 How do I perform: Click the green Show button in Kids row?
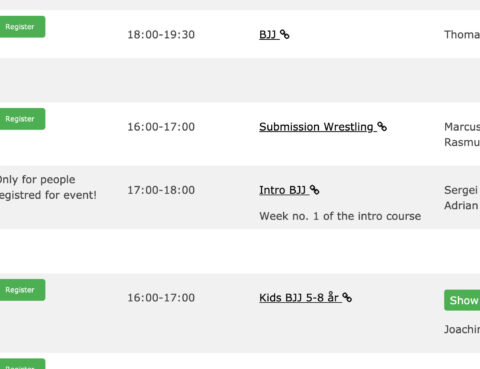pyautogui.click(x=462, y=300)
